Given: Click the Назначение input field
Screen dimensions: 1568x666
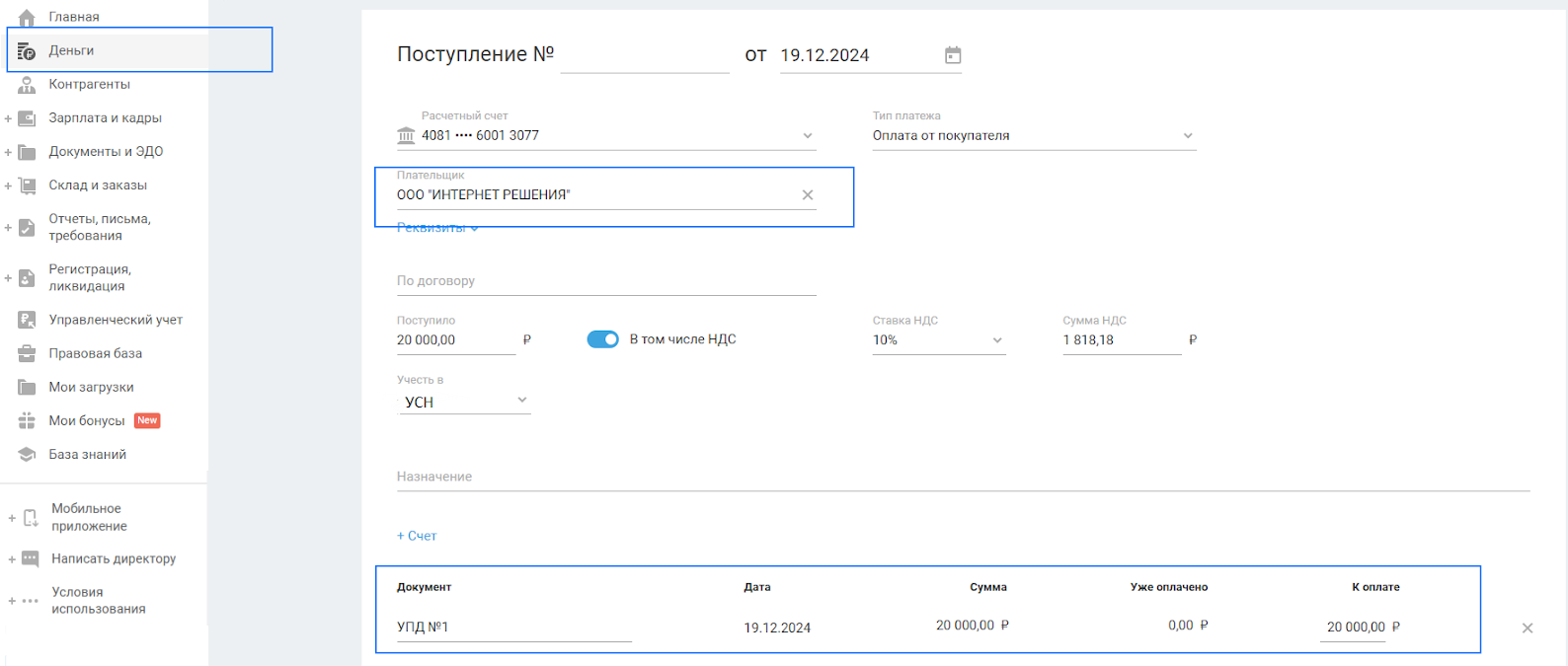Looking at the screenshot, I should (x=963, y=477).
